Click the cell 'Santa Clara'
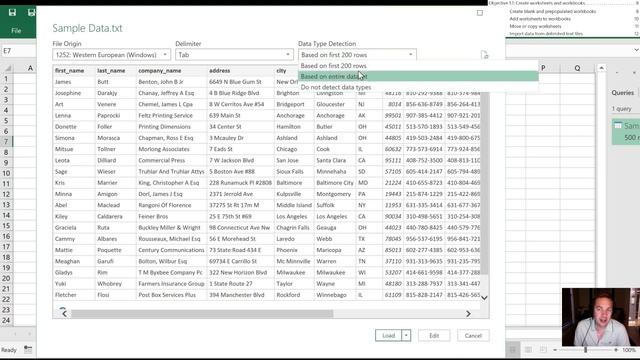The height and width of the screenshot is (360, 640). point(331,160)
